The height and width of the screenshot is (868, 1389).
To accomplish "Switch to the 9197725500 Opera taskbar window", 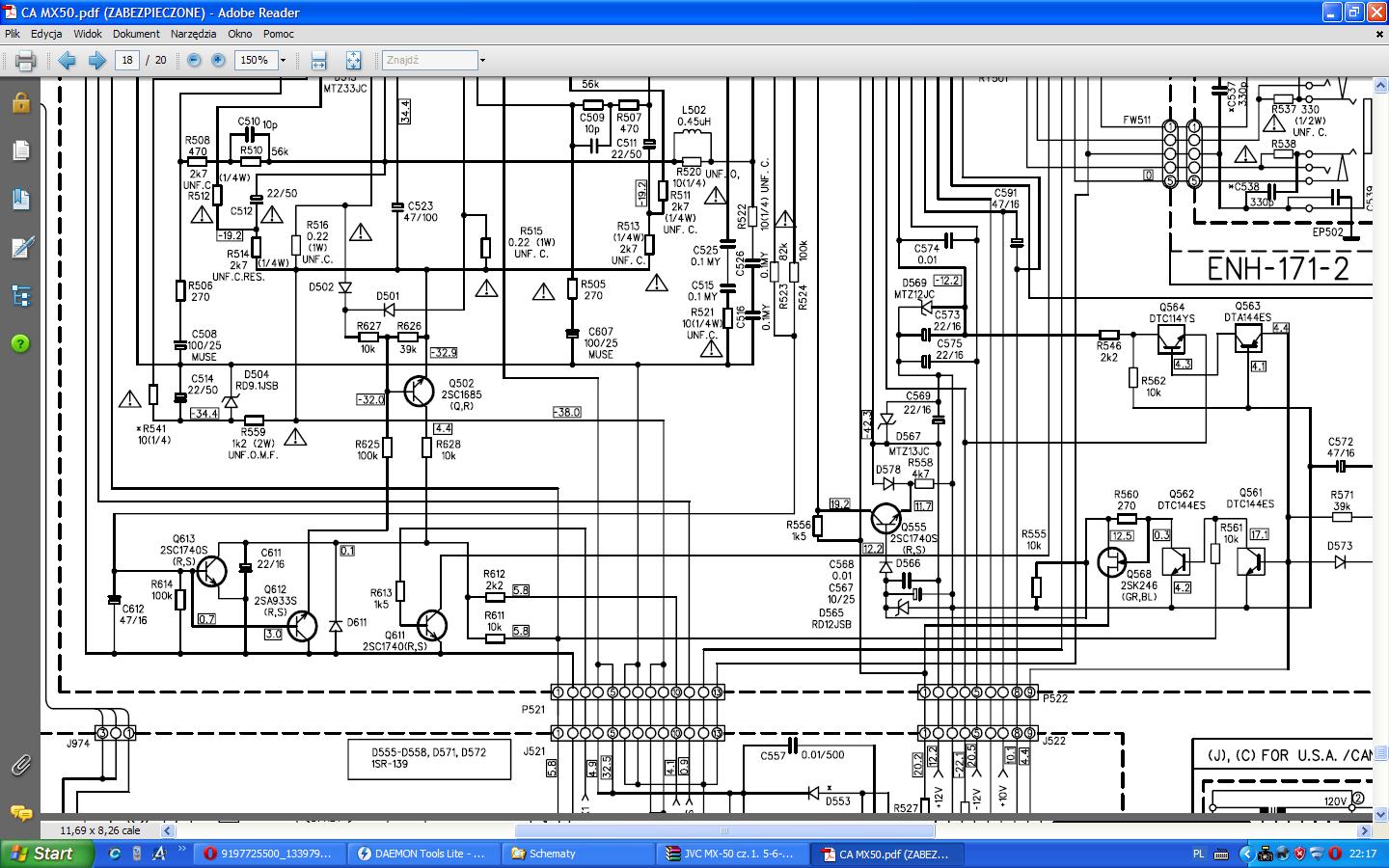I will 268,854.
